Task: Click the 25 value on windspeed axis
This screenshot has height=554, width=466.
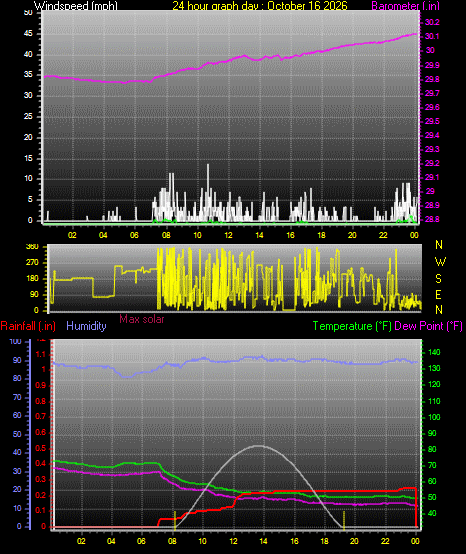Action: [28, 116]
